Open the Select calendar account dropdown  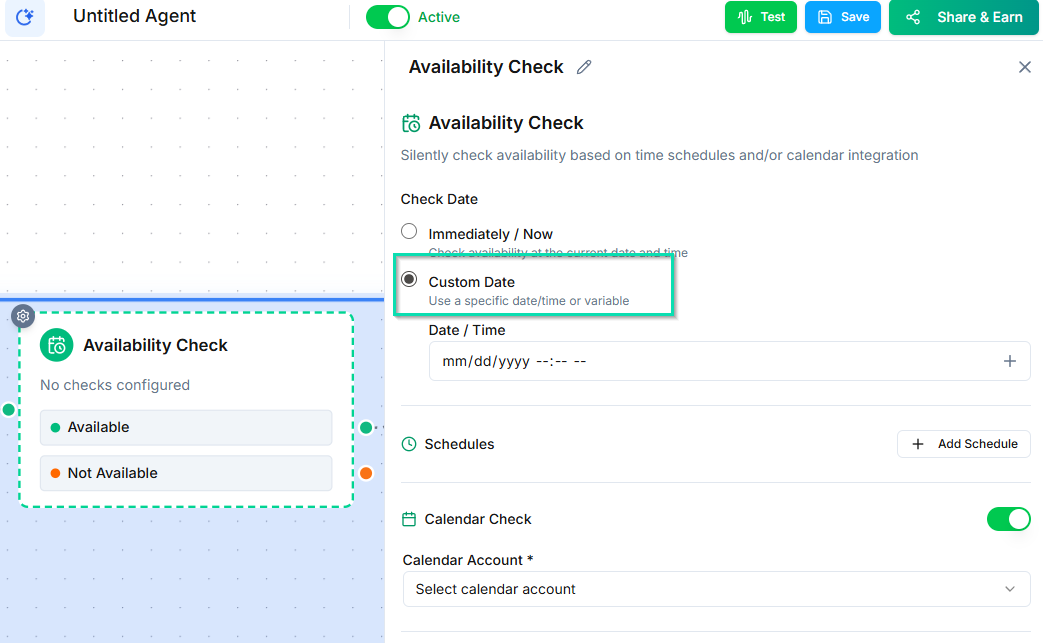716,589
